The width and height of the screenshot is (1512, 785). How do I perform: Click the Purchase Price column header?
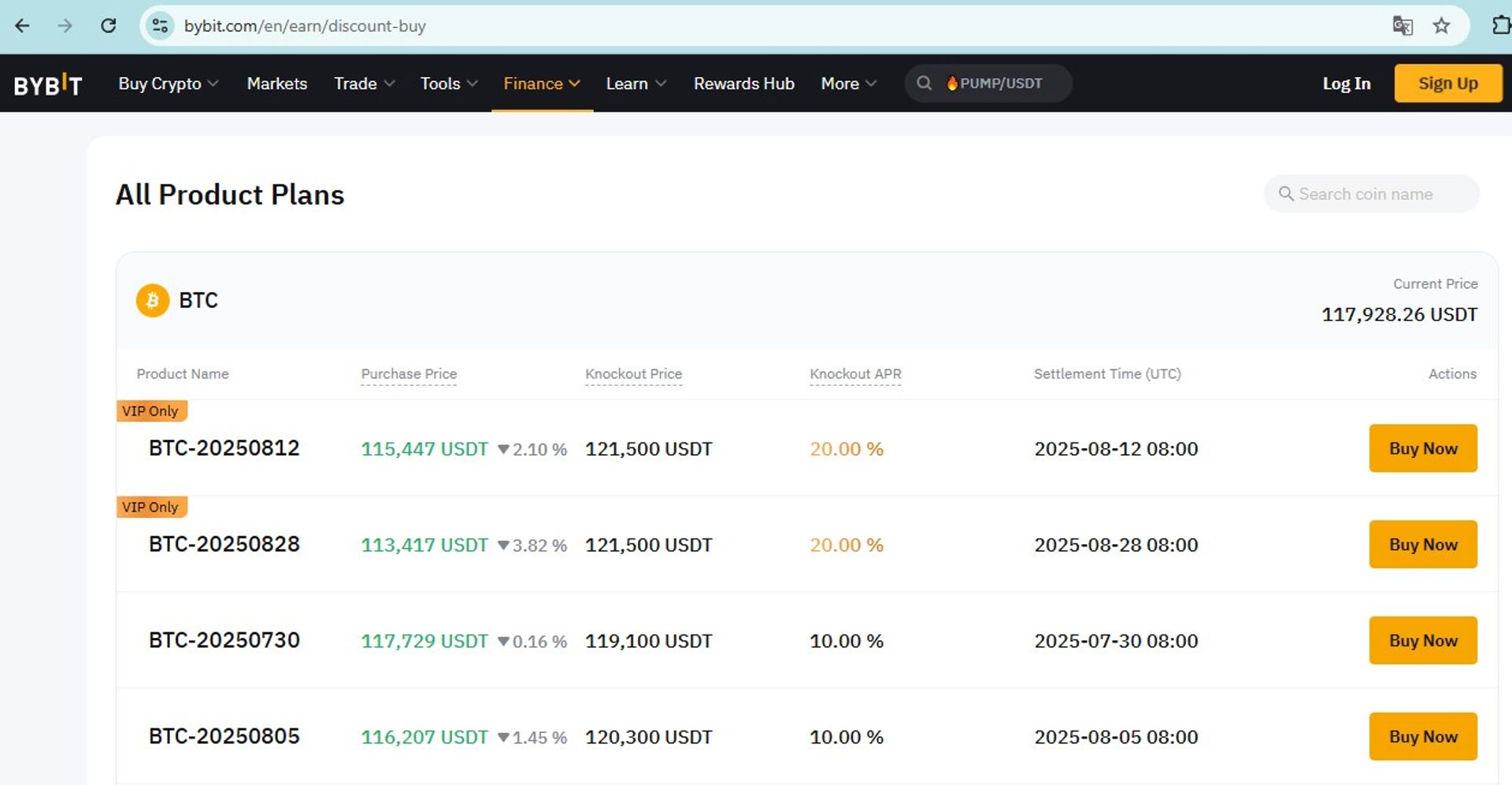tap(409, 374)
